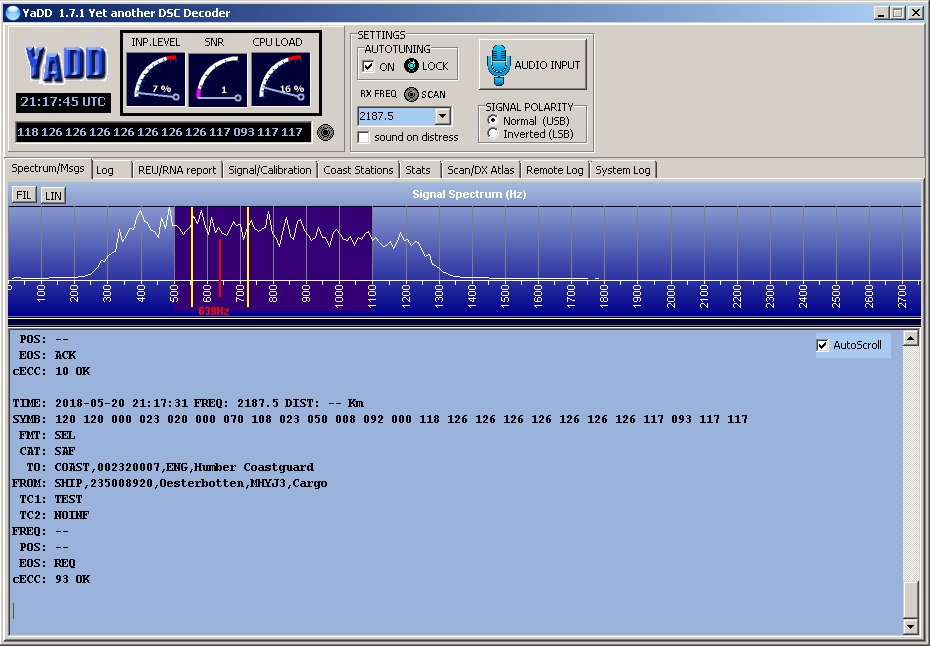Click the EOS: REQ line
This screenshot has height=646, width=930.
(x=47, y=564)
